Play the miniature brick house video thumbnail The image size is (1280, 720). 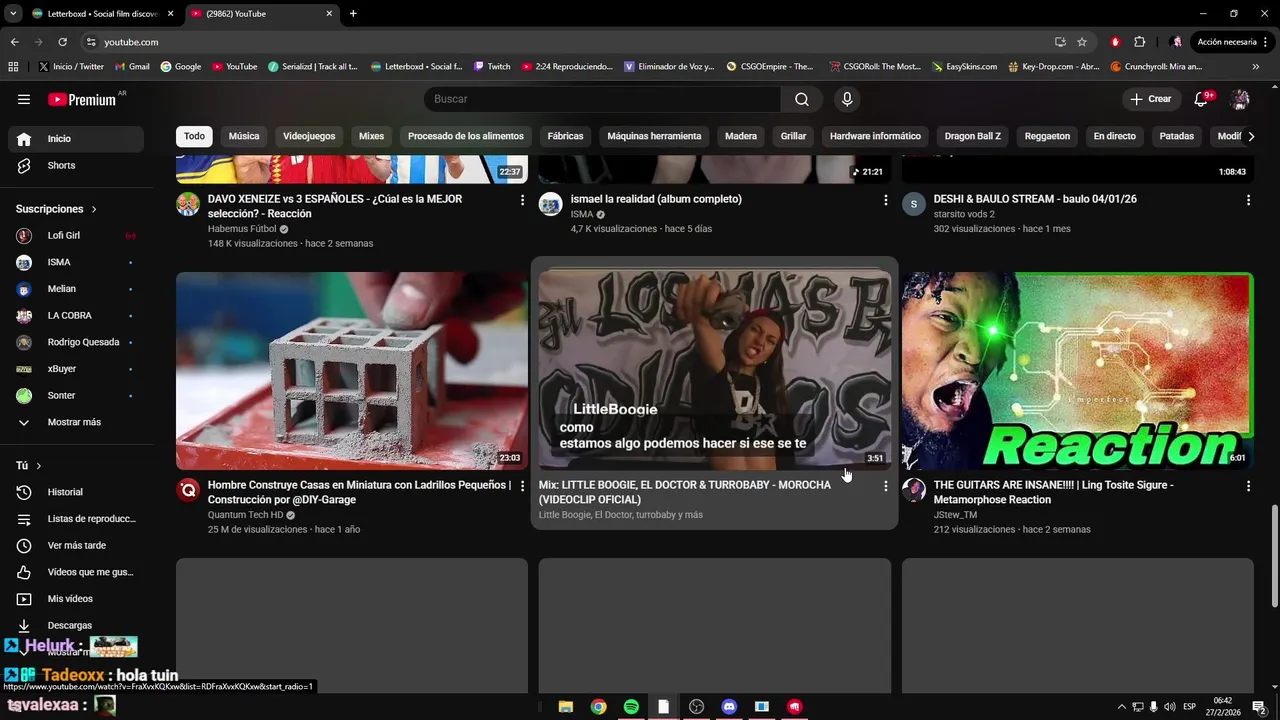352,371
